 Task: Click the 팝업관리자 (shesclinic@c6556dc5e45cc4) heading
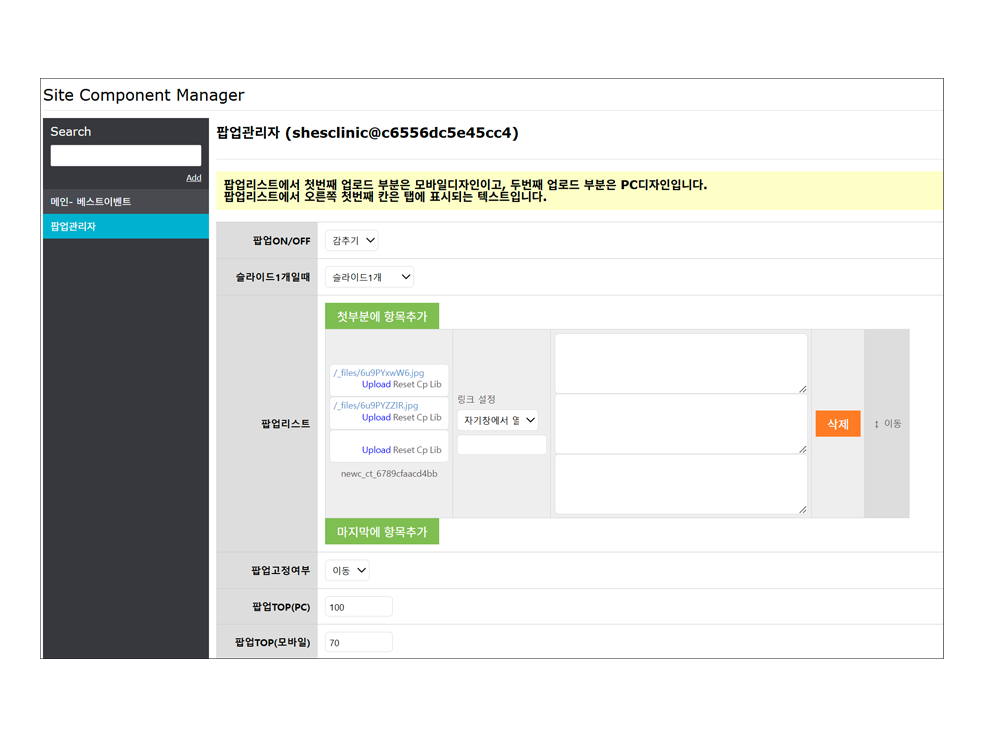coord(367,133)
